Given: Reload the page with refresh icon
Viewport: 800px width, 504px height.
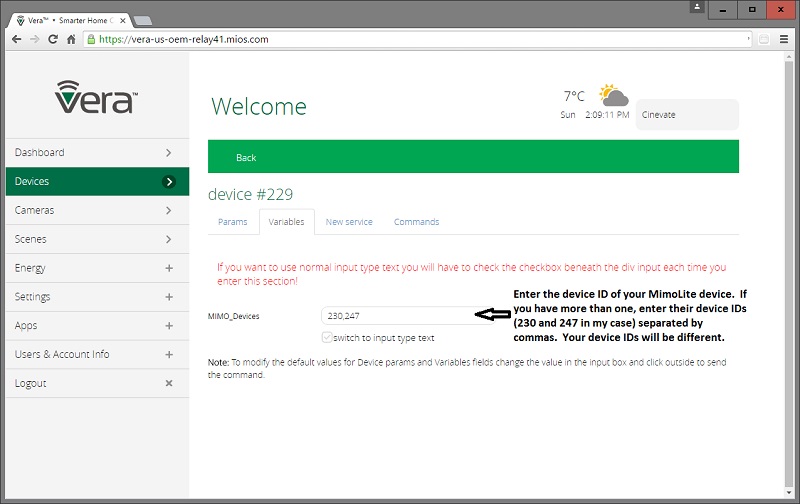Looking at the screenshot, I should (x=53, y=39).
